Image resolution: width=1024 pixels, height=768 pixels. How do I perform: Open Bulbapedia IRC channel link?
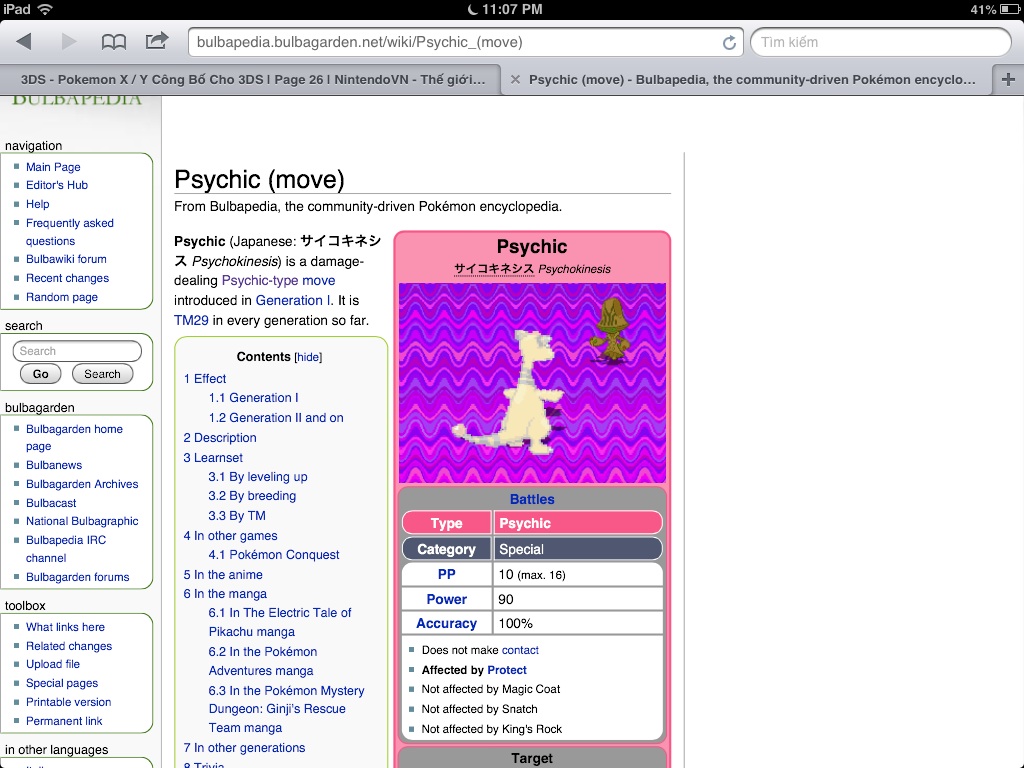pos(66,549)
